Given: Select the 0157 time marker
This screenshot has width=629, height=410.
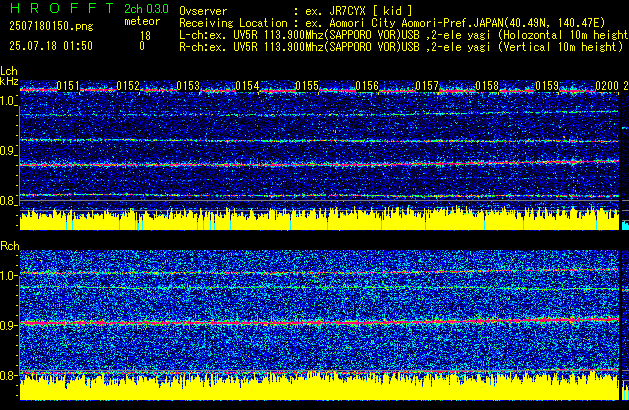Looking at the screenshot, I should tap(427, 86).
